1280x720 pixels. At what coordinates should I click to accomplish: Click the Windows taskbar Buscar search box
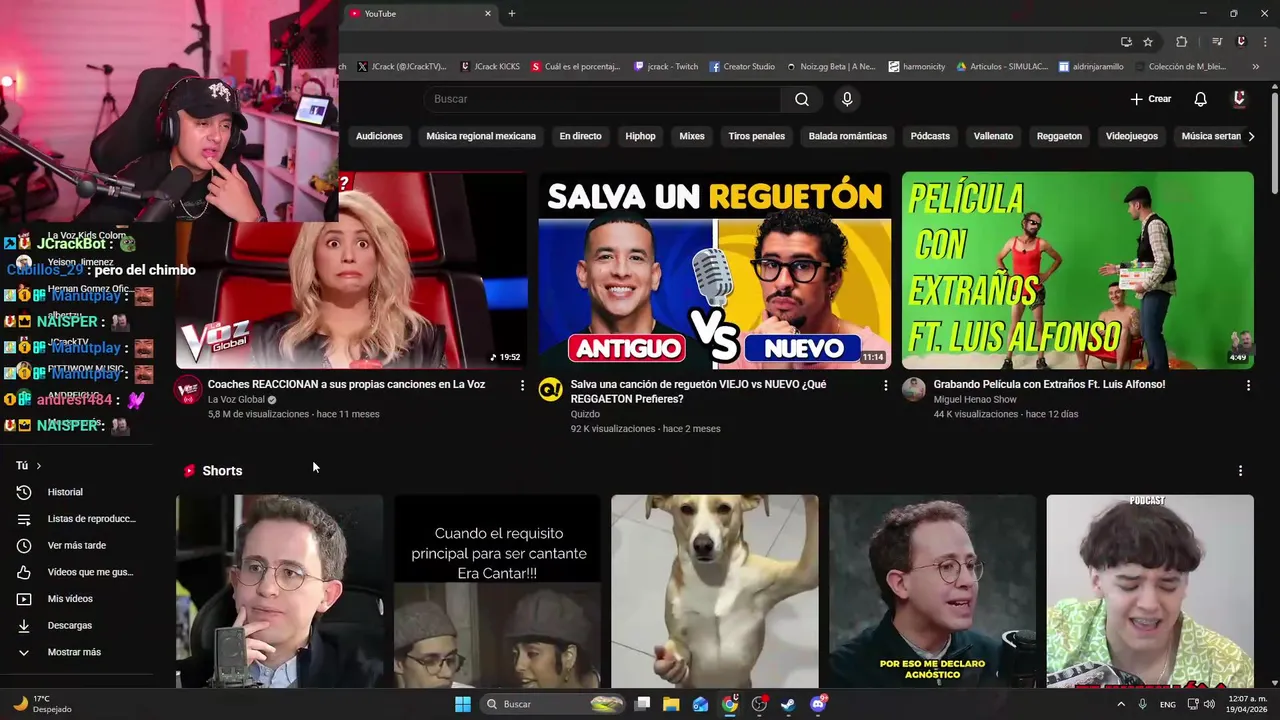(554, 704)
